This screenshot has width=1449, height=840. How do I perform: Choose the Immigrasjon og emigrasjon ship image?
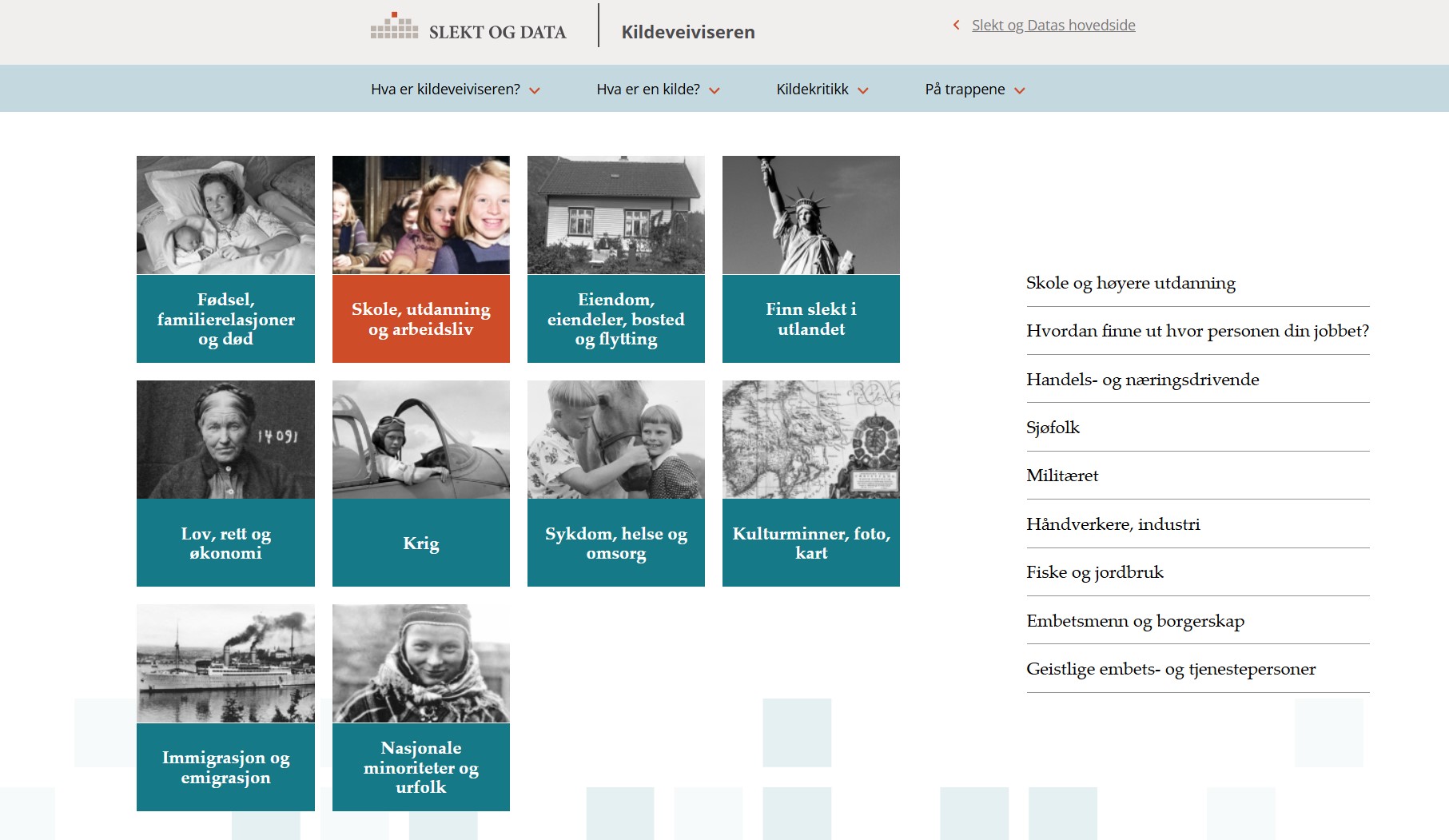[225, 663]
